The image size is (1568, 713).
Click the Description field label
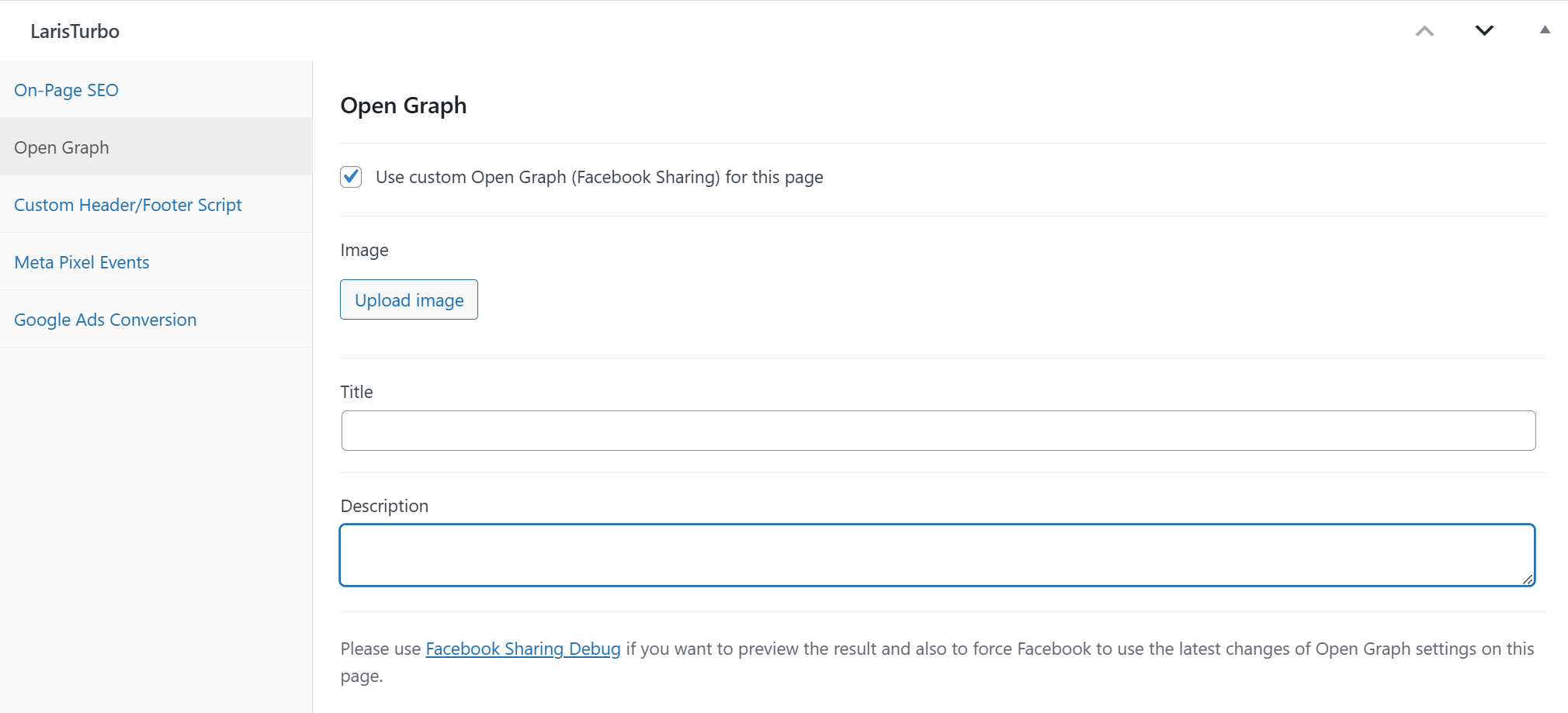pyautogui.click(x=384, y=506)
